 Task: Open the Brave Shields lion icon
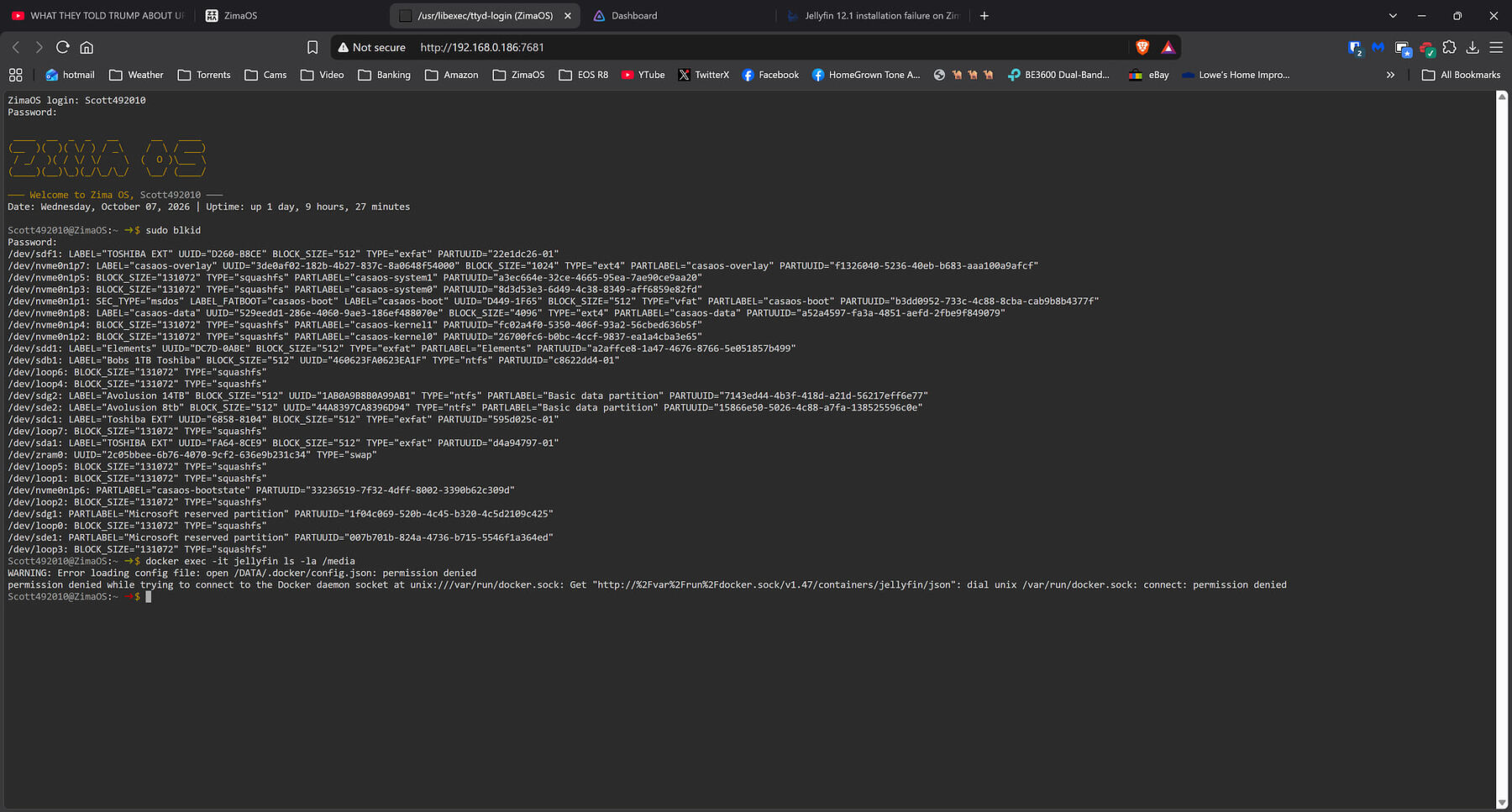[1142, 47]
